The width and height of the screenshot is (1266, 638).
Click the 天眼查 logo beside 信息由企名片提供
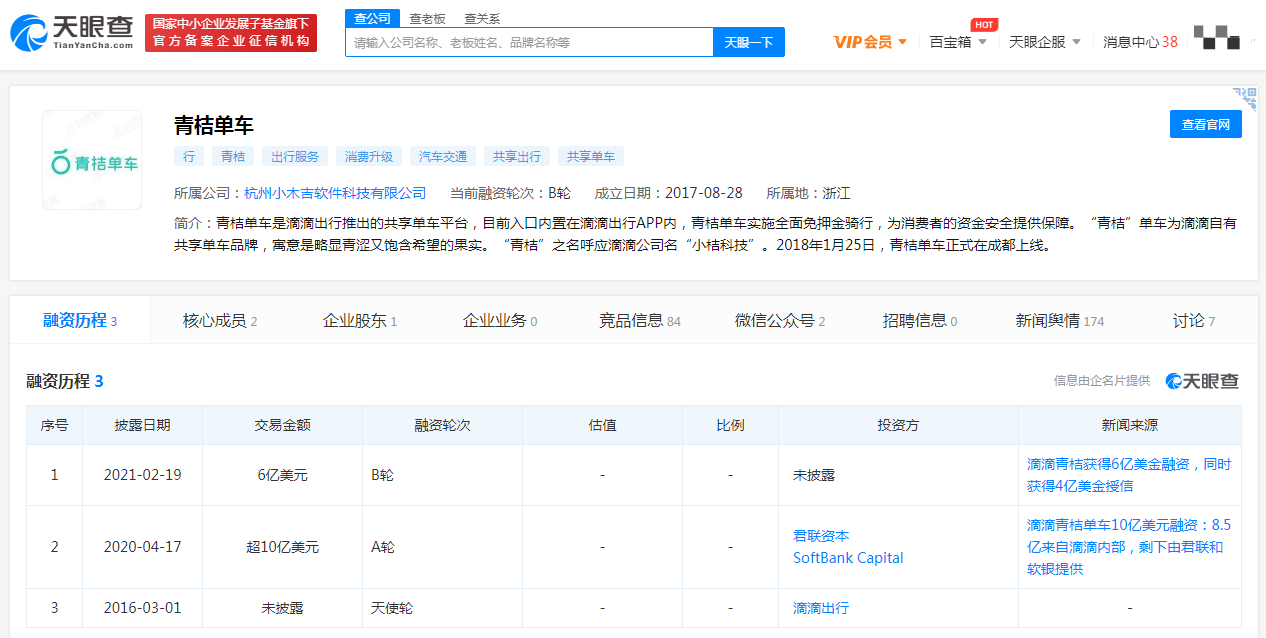pos(1202,381)
